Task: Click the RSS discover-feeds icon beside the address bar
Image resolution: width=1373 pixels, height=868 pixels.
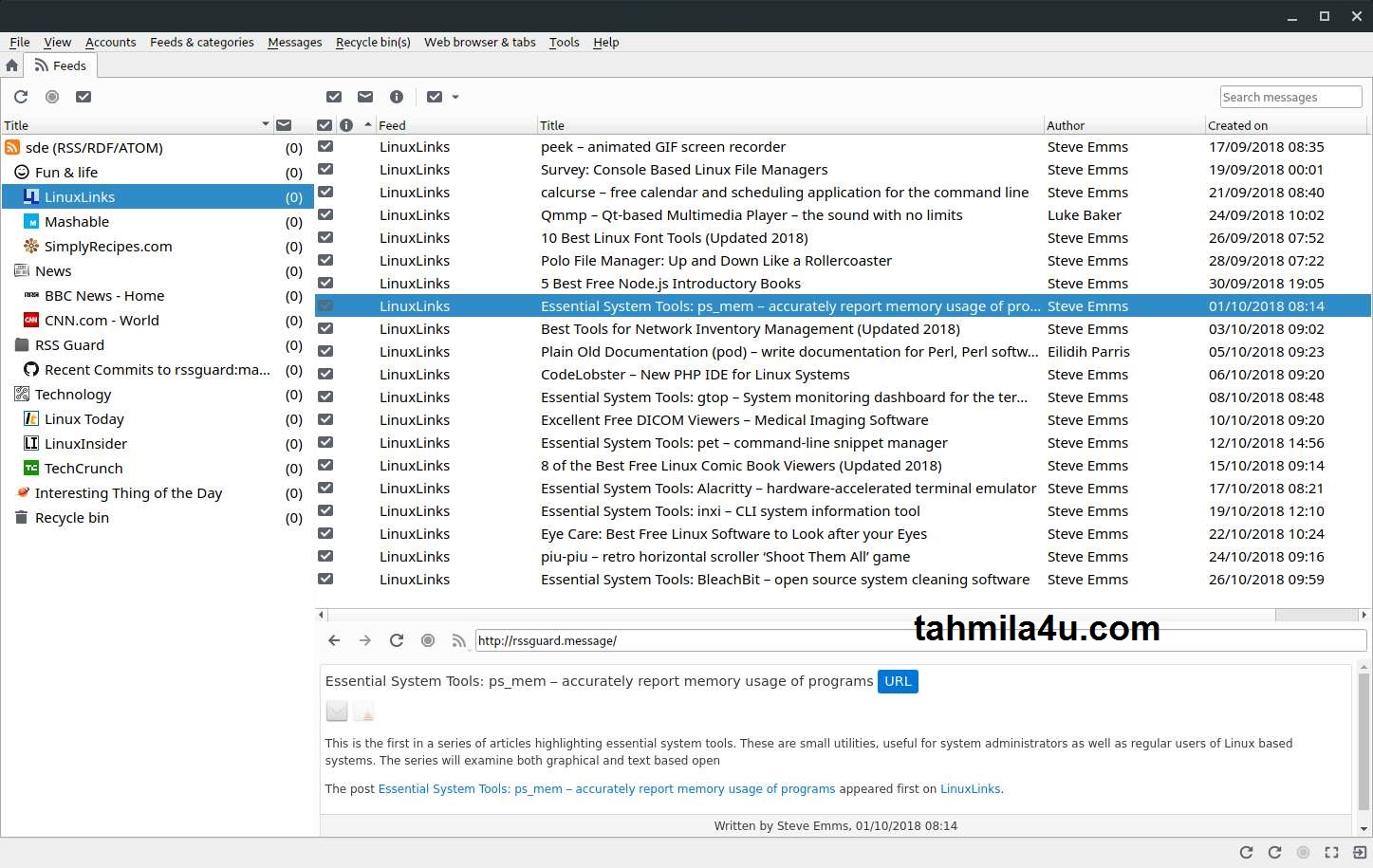Action: click(x=459, y=640)
